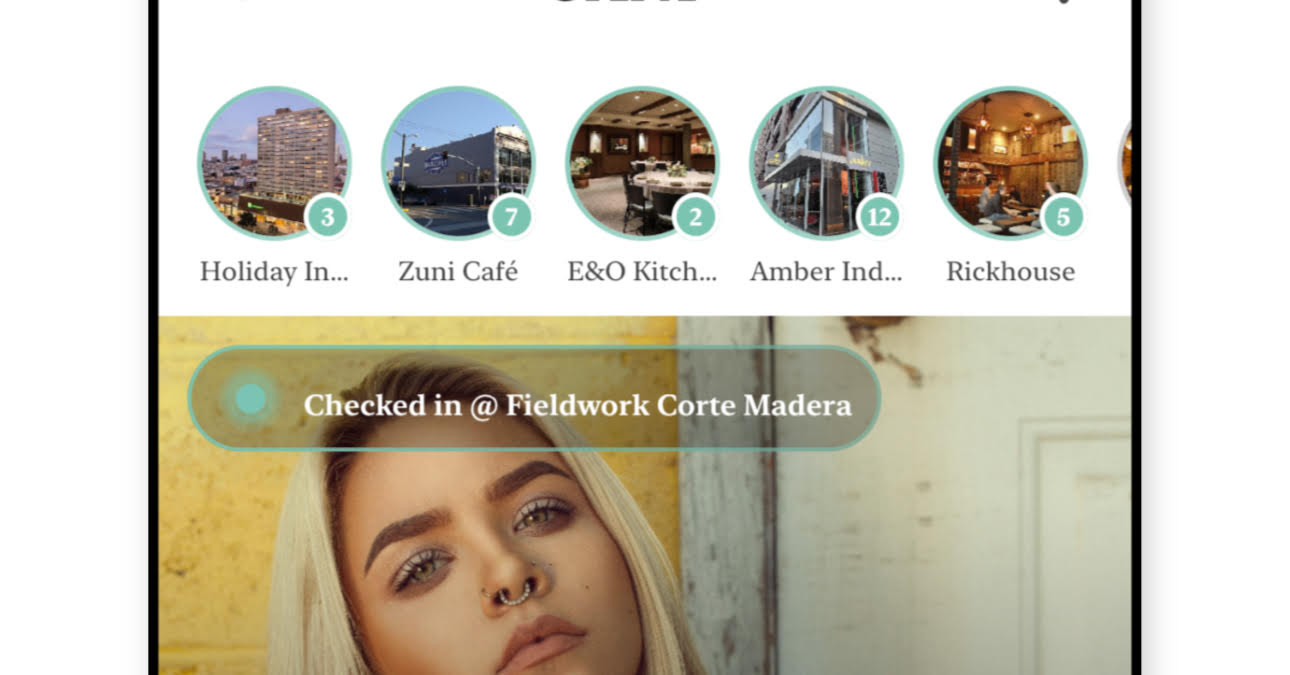
Task: Click the "Holiday In..." venue label
Action: [x=274, y=272]
